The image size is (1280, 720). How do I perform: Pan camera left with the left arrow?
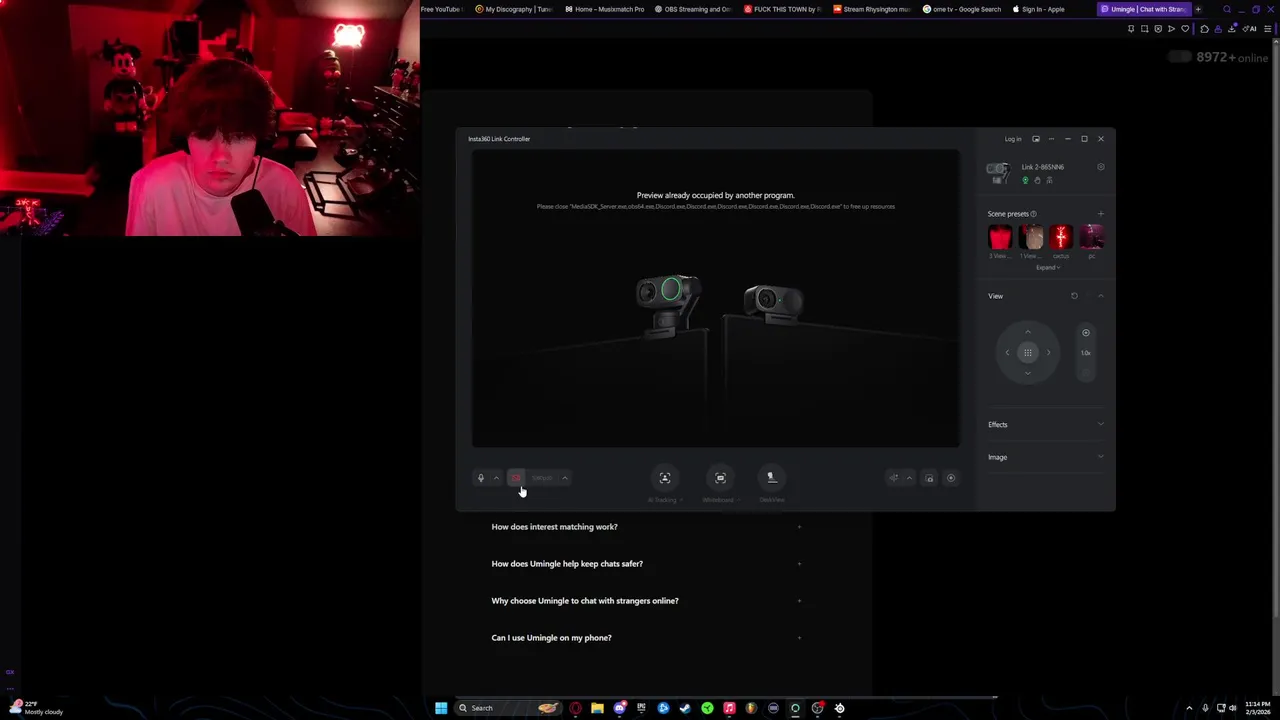[1007, 352]
